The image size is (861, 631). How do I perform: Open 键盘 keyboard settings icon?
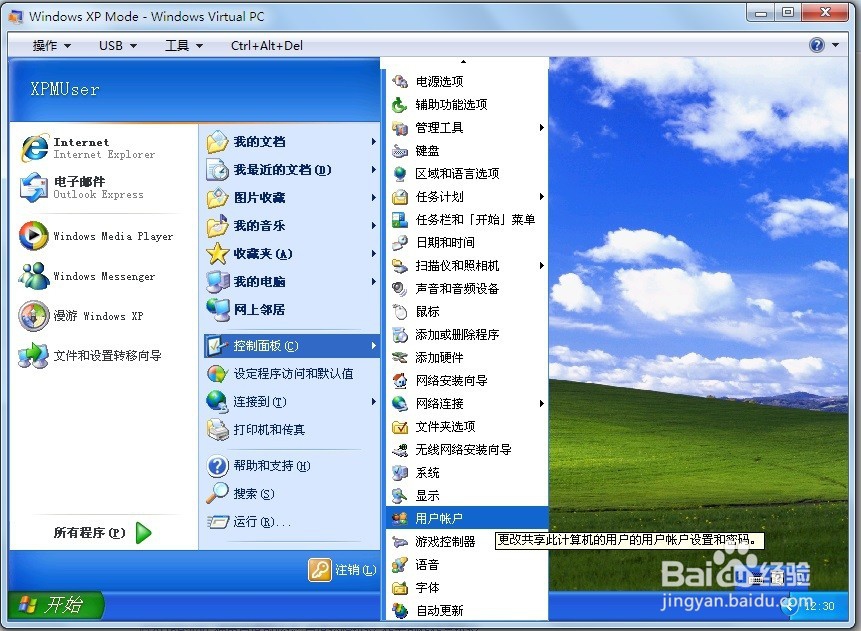[400, 150]
